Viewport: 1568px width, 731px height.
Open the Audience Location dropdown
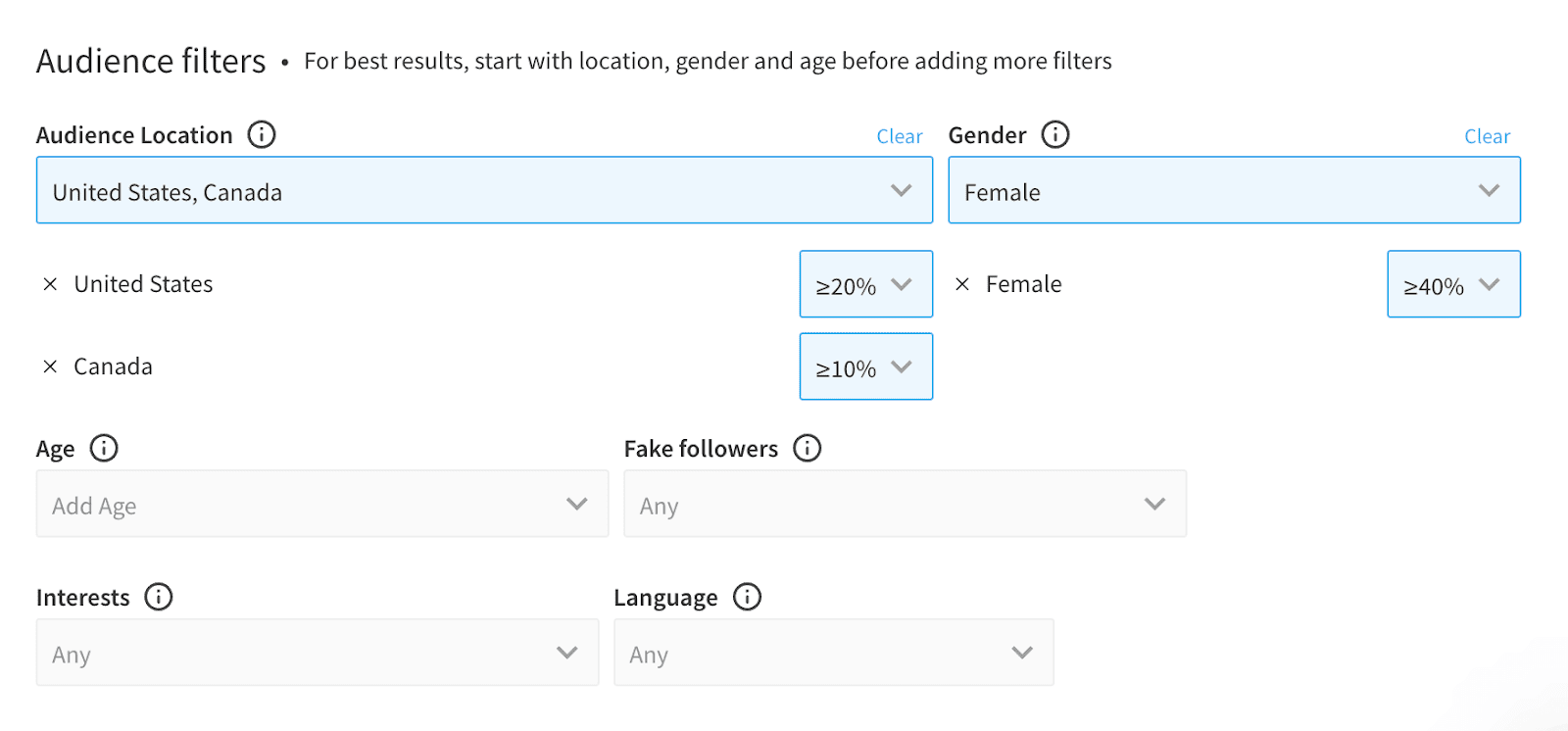point(484,190)
